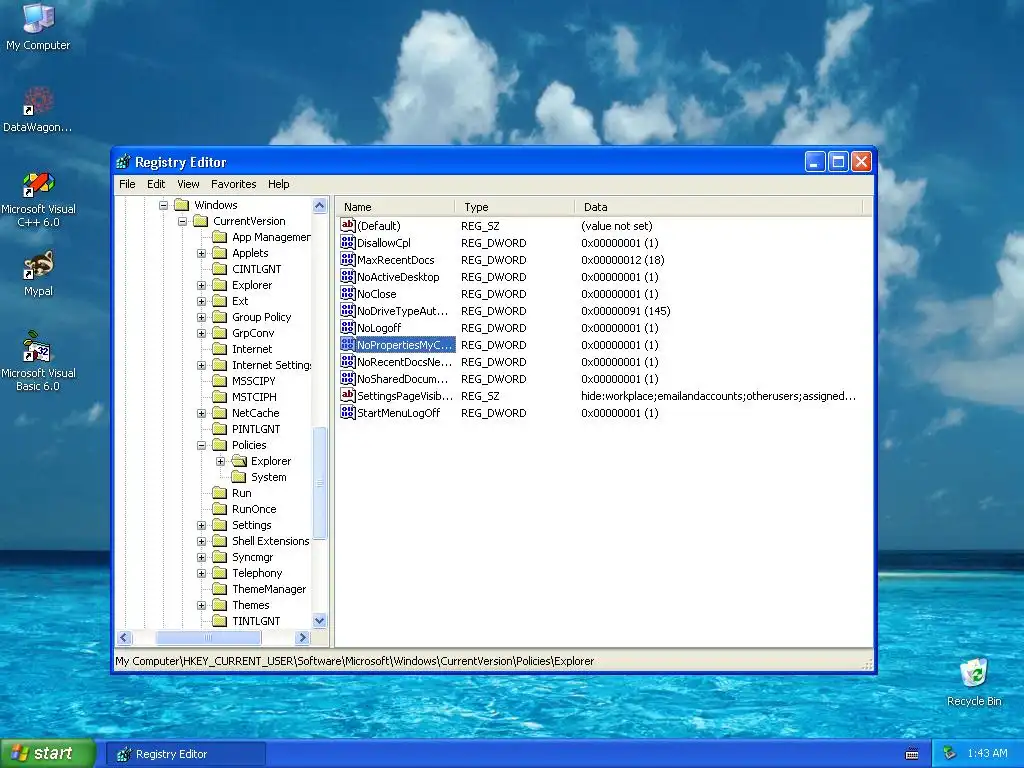This screenshot has height=768, width=1024.
Task: Select the NetCache key label
Action: click(x=255, y=413)
